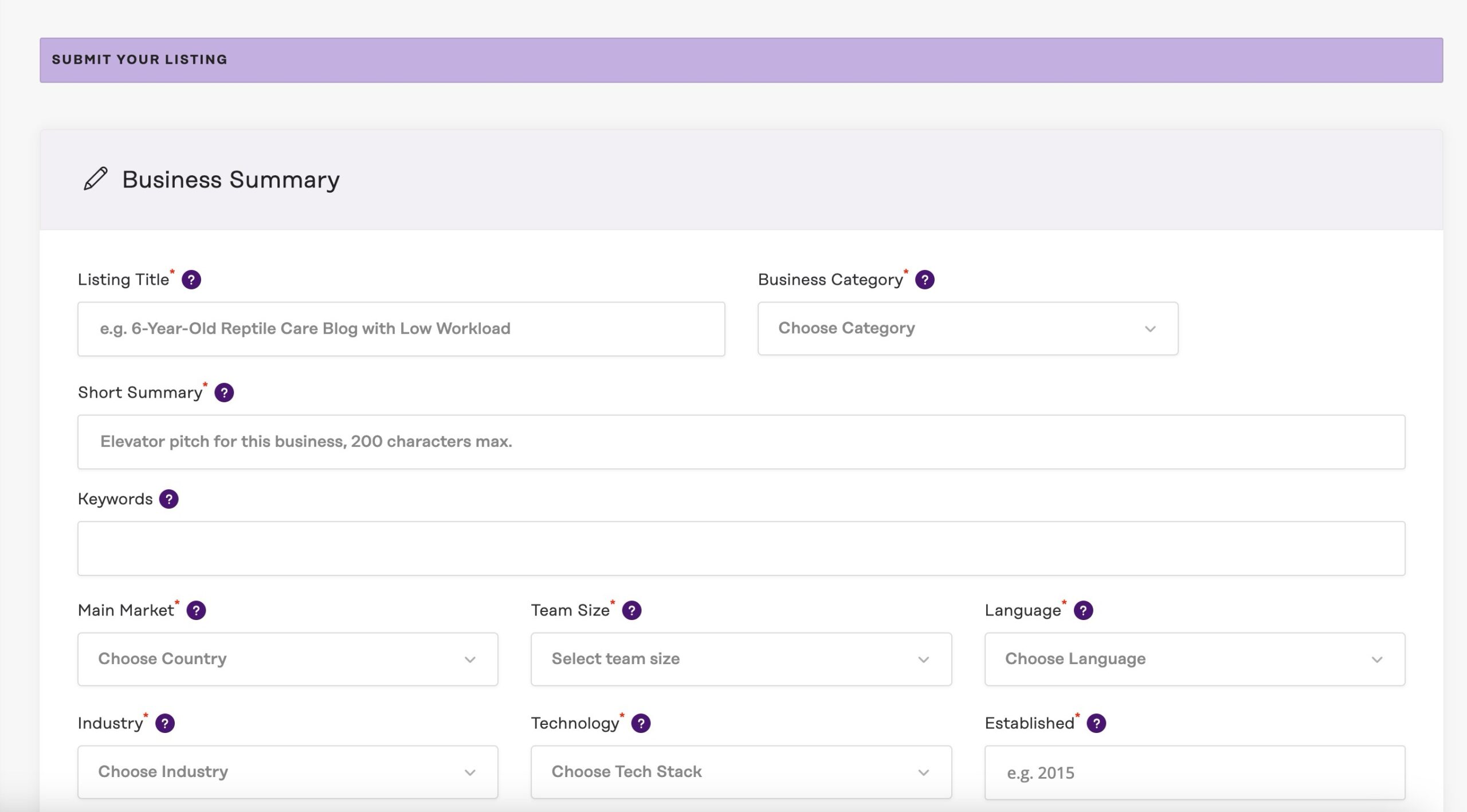
Task: Open the Choose Industry dropdown
Action: [288, 772]
